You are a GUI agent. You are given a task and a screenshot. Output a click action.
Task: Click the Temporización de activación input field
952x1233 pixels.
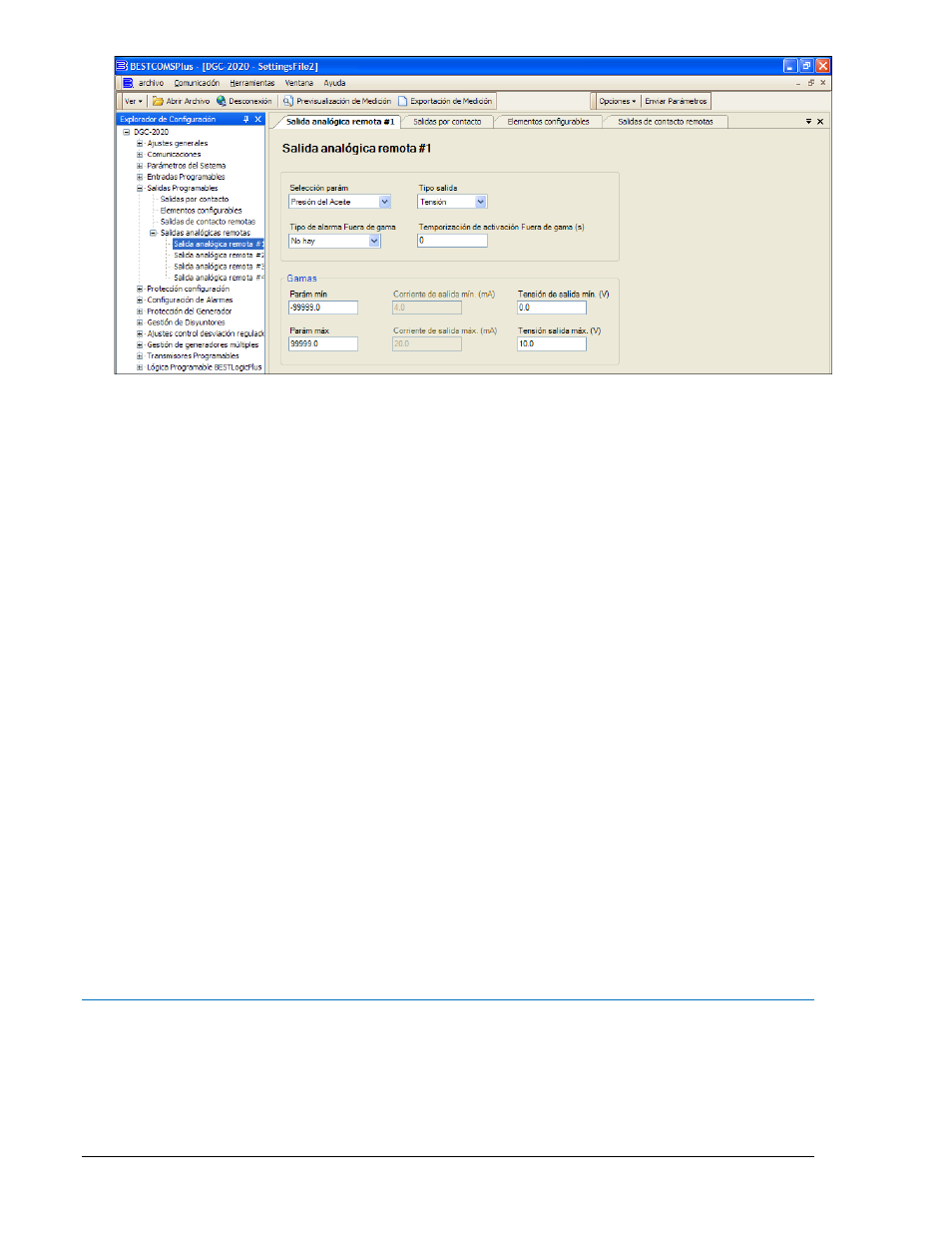click(452, 241)
